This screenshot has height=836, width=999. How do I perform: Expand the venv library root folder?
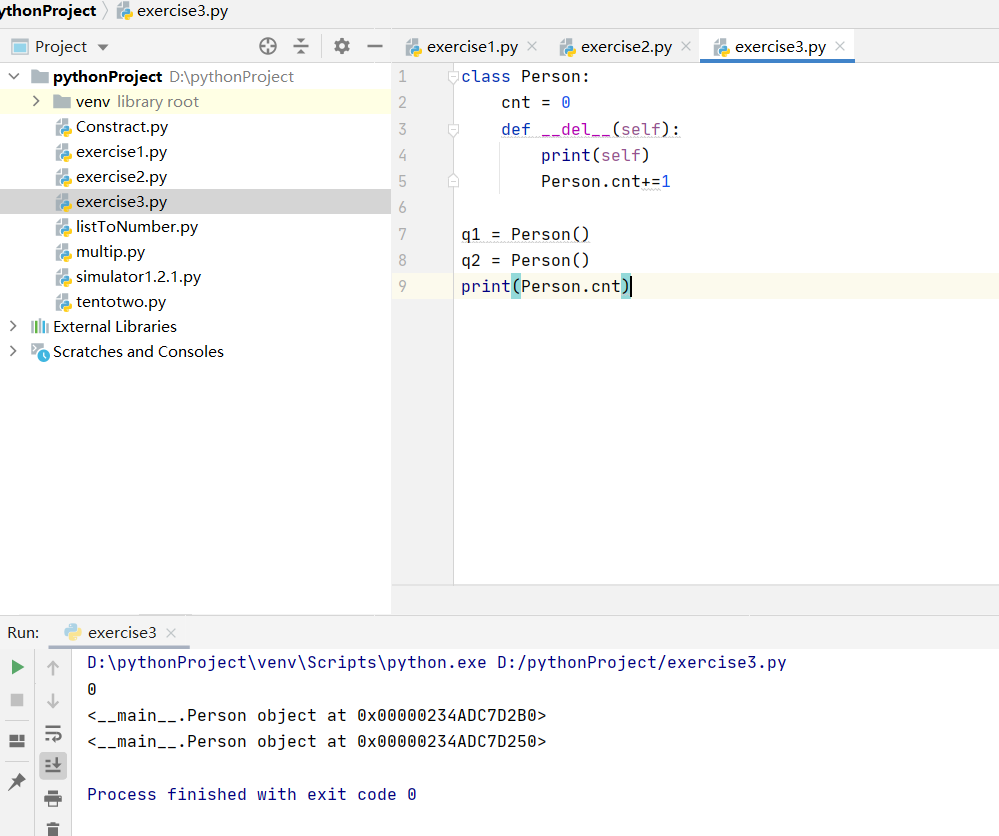coord(36,101)
